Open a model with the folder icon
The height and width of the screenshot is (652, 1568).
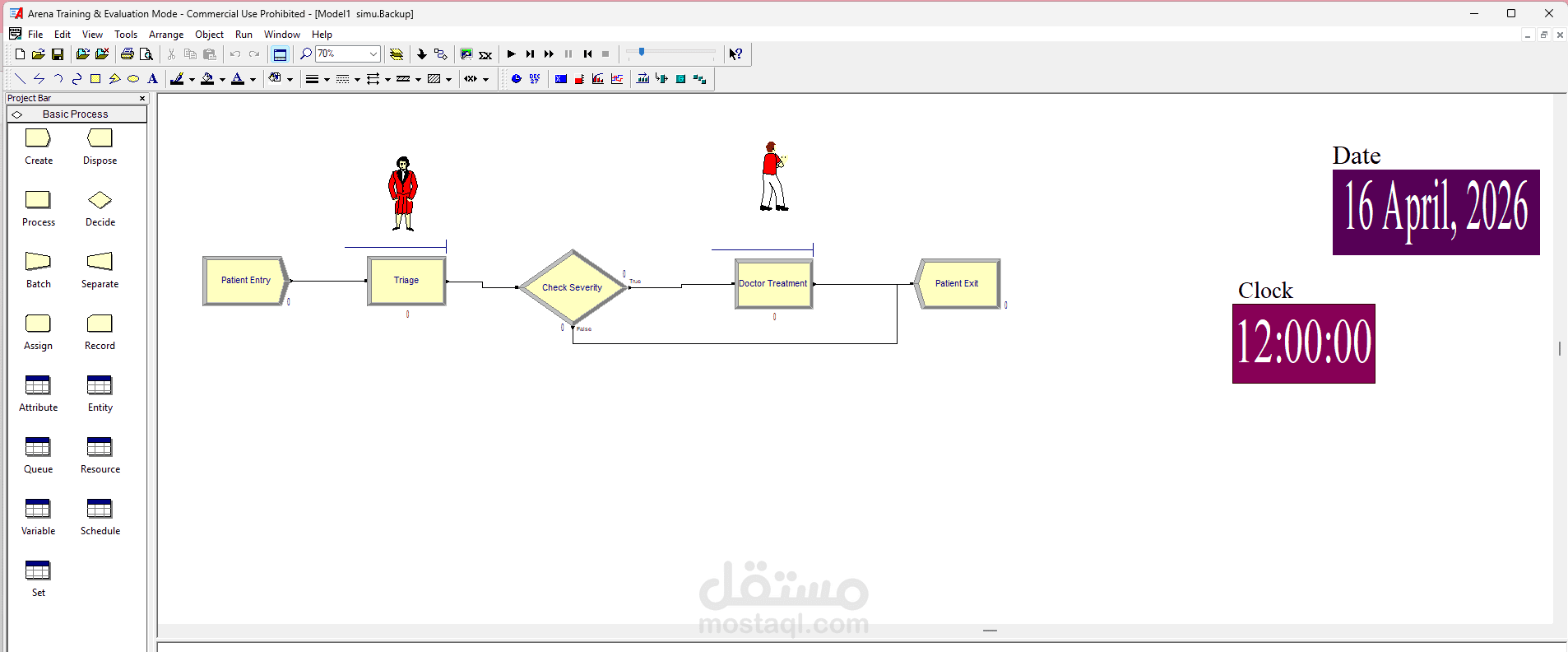pos(38,54)
